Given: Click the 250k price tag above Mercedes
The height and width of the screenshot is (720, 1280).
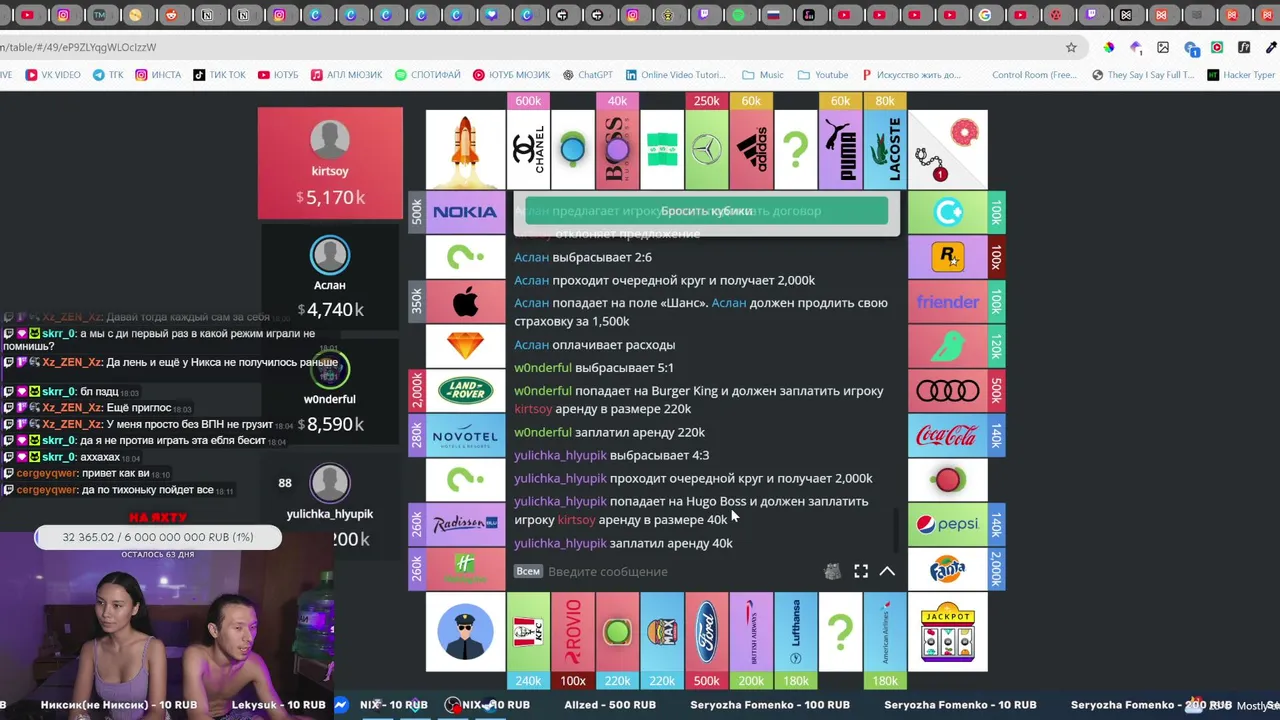Looking at the screenshot, I should [706, 101].
